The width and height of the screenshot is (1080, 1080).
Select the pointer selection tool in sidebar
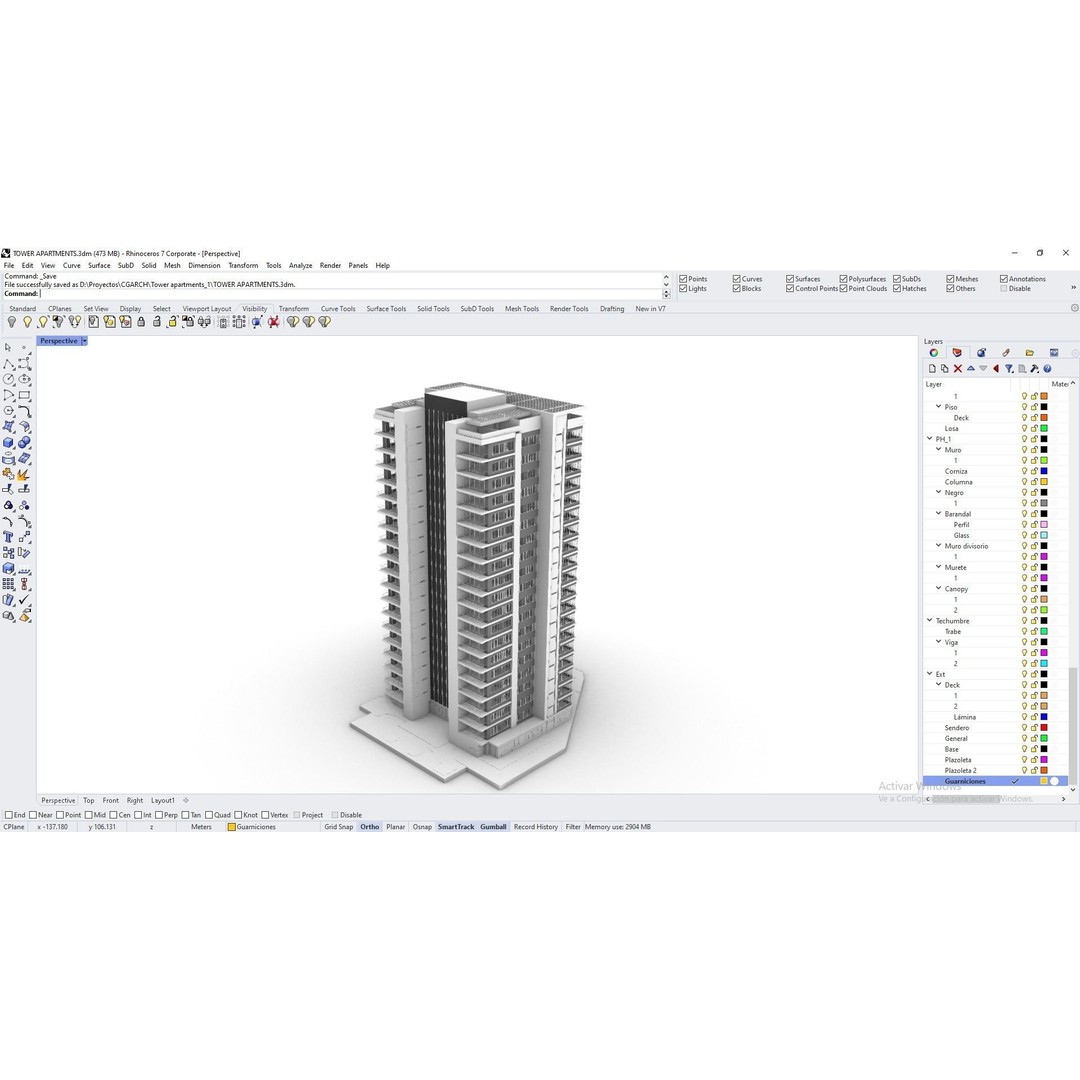[8, 346]
